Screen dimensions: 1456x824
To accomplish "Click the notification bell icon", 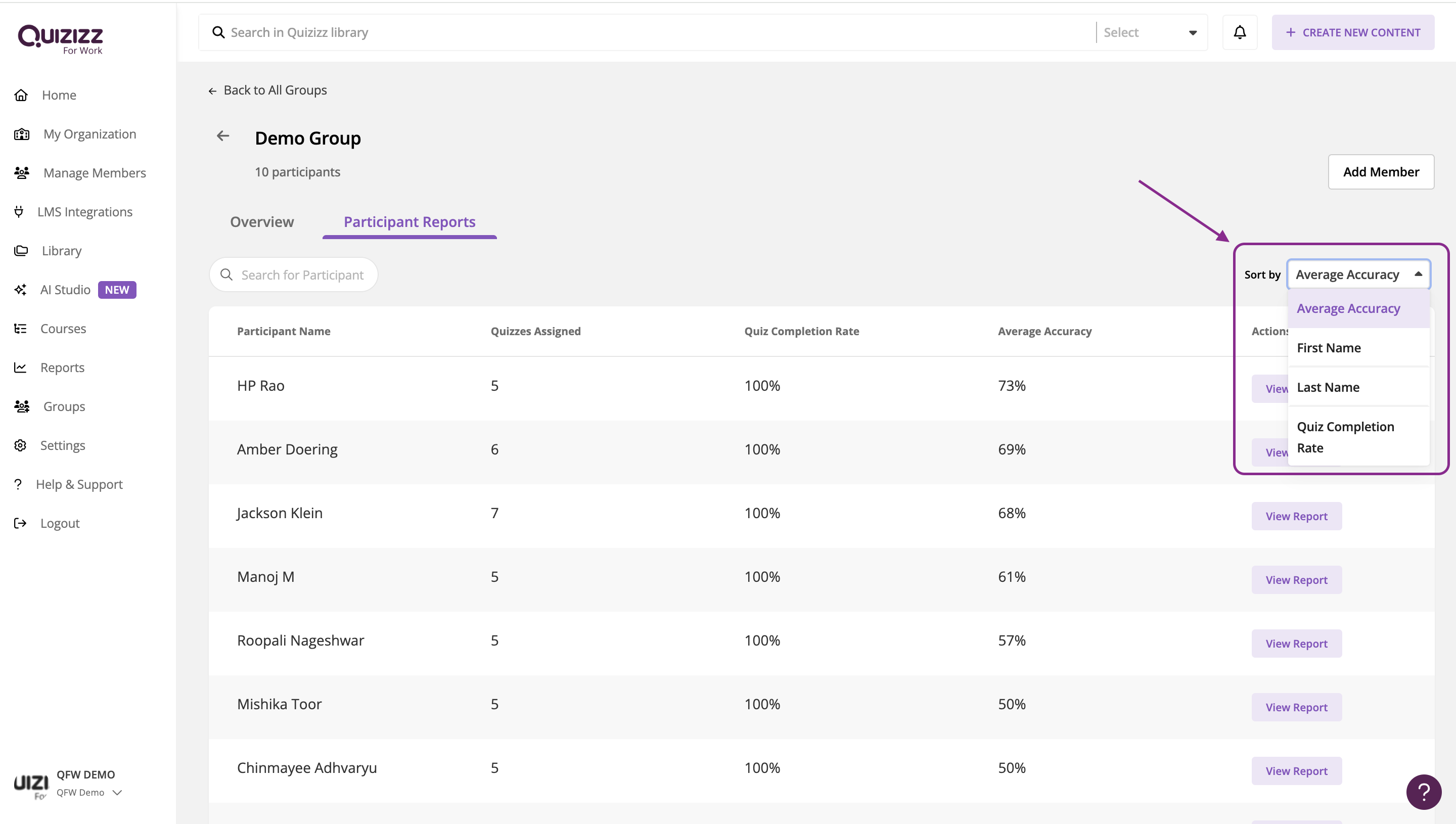I will [1239, 33].
